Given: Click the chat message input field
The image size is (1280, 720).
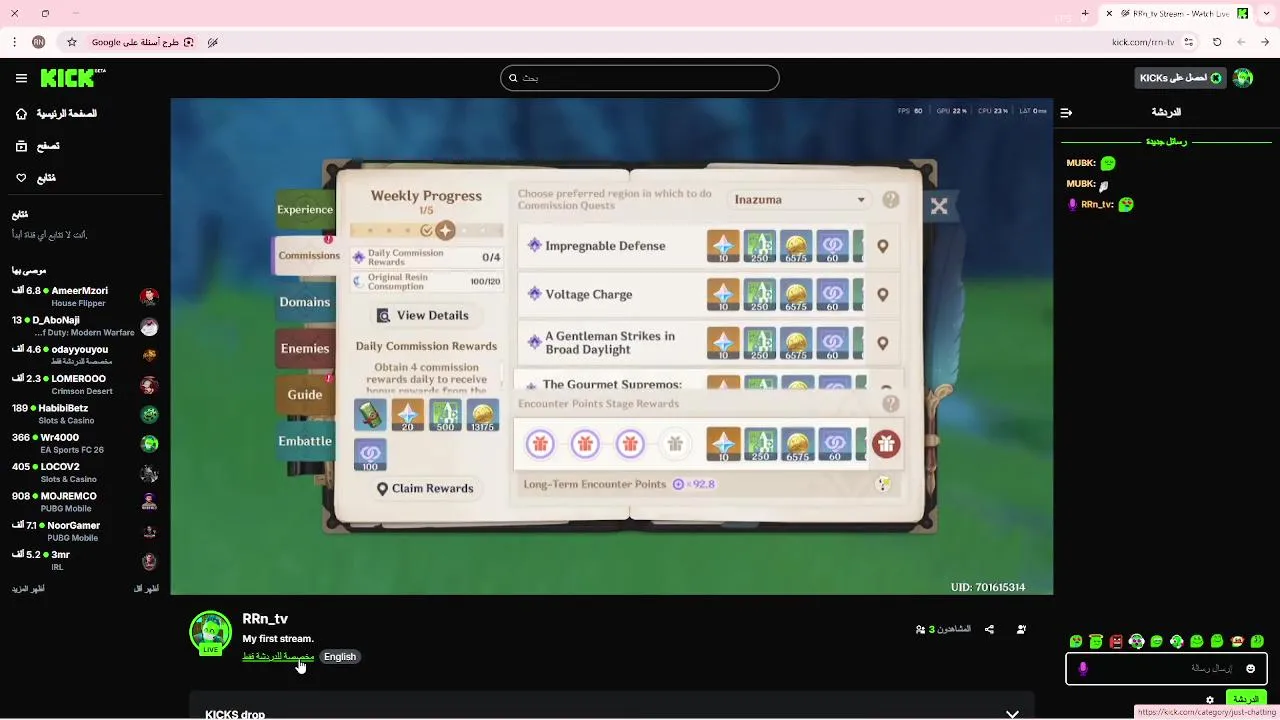Looking at the screenshot, I should [x=1166, y=668].
